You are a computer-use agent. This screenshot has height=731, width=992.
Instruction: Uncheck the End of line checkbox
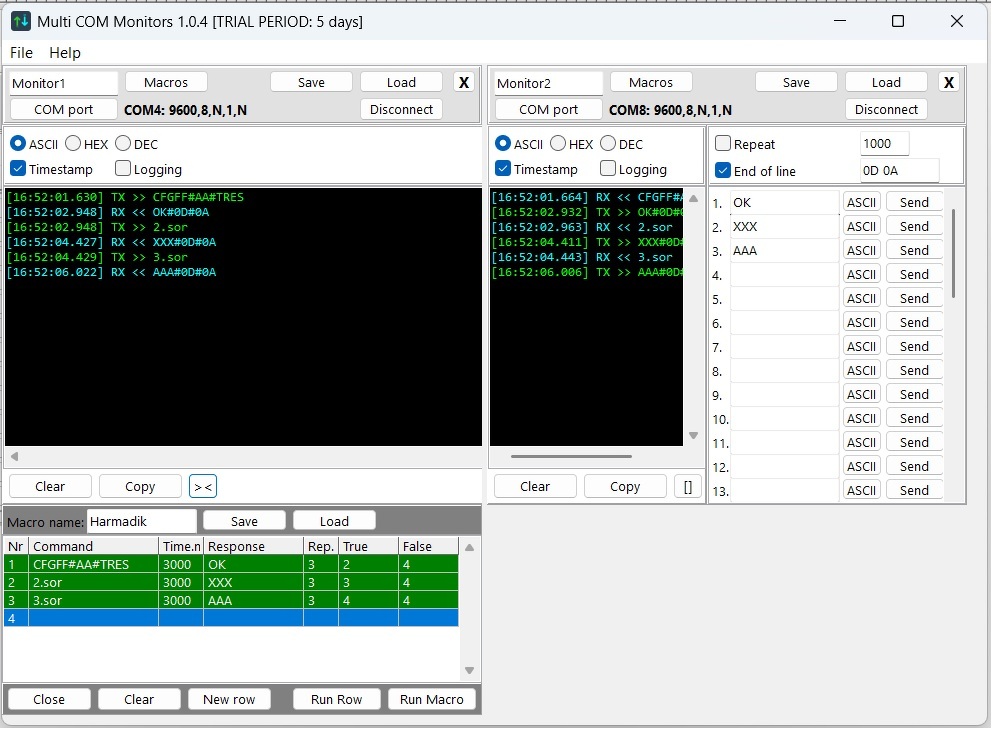click(723, 171)
